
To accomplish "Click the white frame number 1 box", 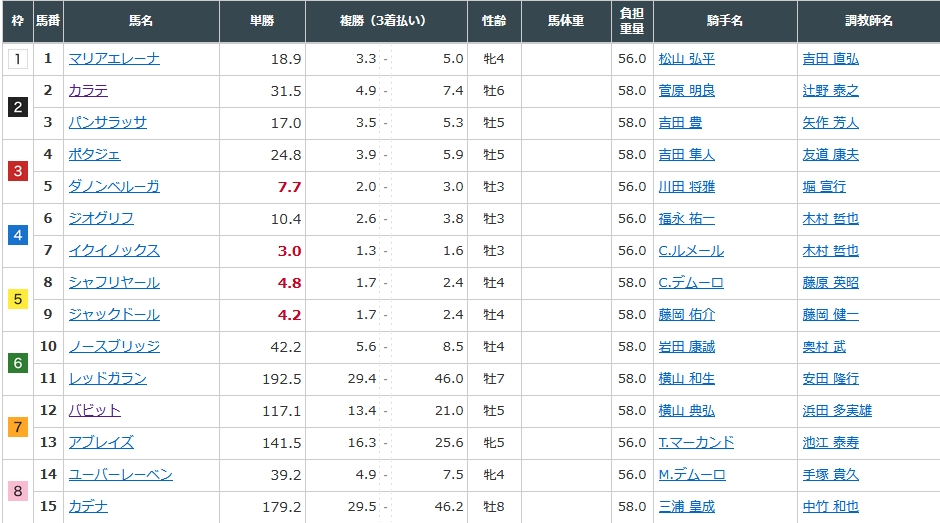I will tap(17, 59).
